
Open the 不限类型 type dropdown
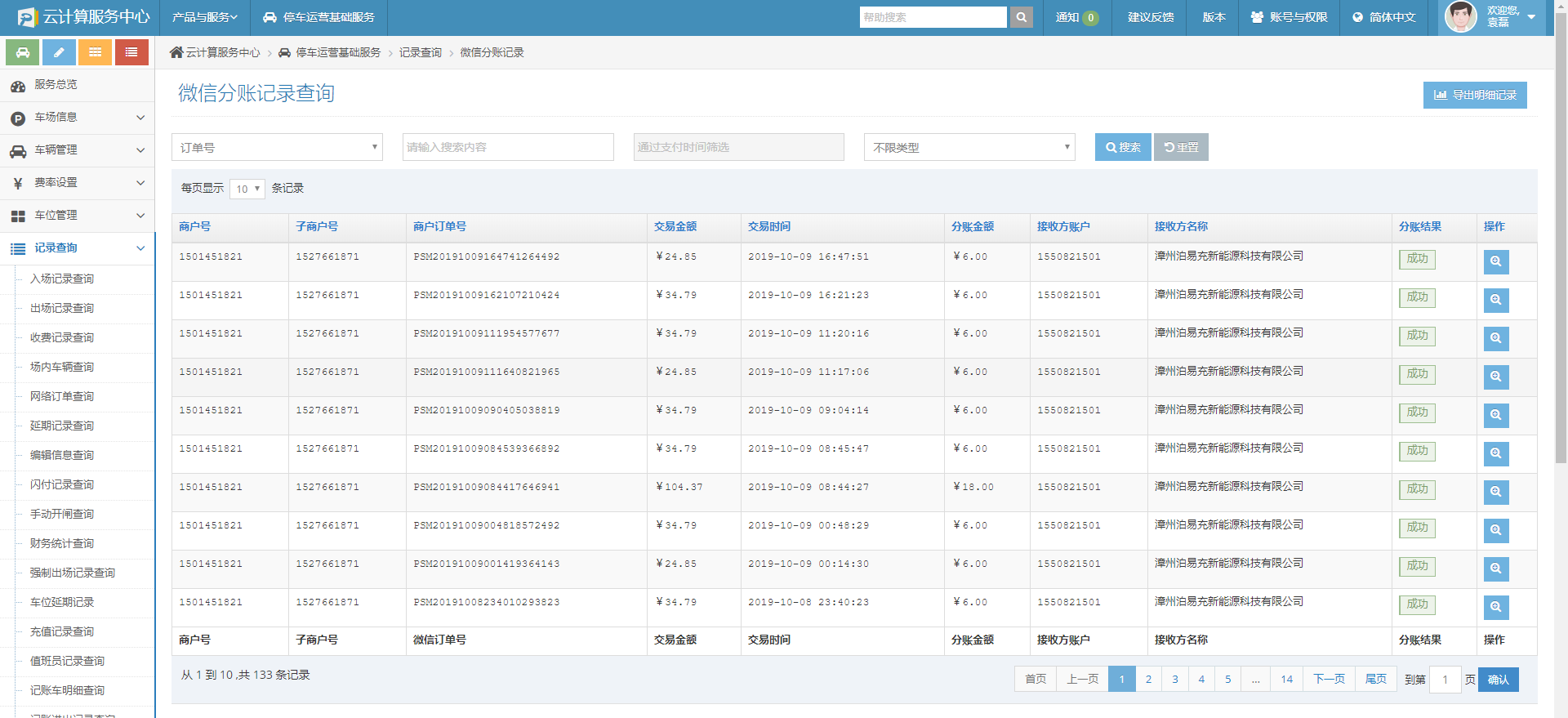pyautogui.click(x=969, y=147)
